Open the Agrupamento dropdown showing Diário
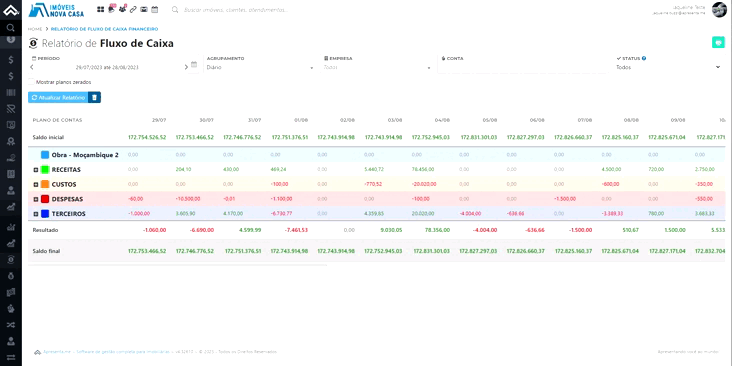The width and height of the screenshot is (732, 366). coord(260,67)
